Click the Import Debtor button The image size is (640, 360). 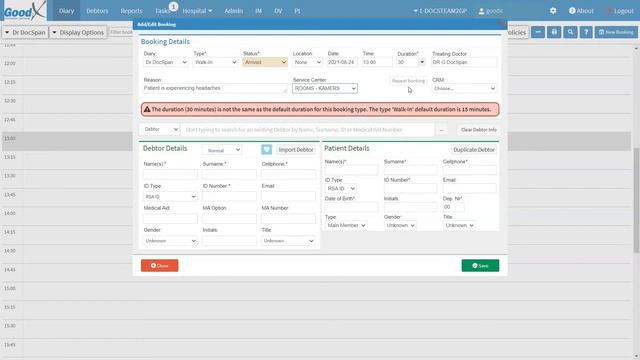point(296,150)
